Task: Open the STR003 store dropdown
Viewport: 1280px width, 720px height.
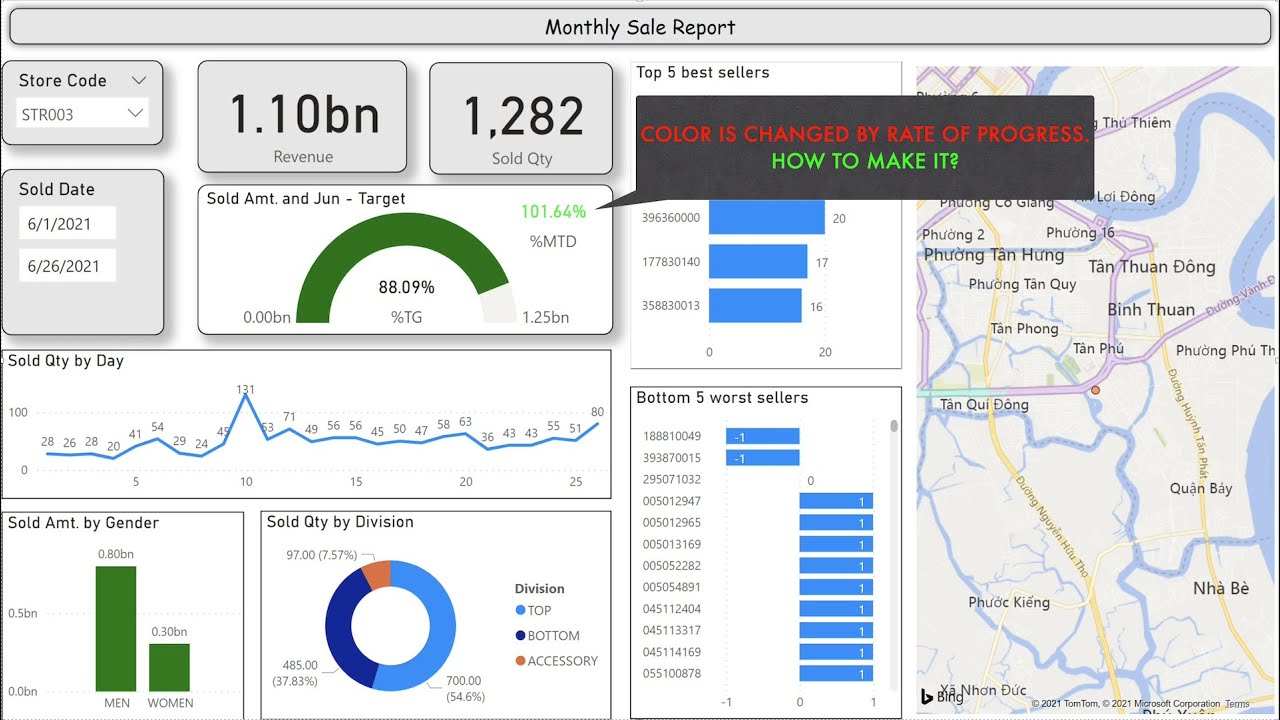Action: (83, 114)
